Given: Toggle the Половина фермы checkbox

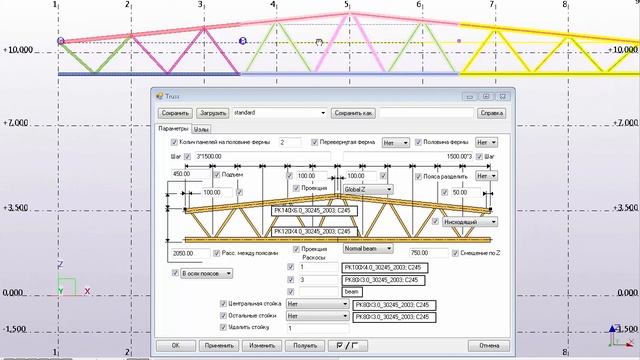Looking at the screenshot, I should pos(418,142).
